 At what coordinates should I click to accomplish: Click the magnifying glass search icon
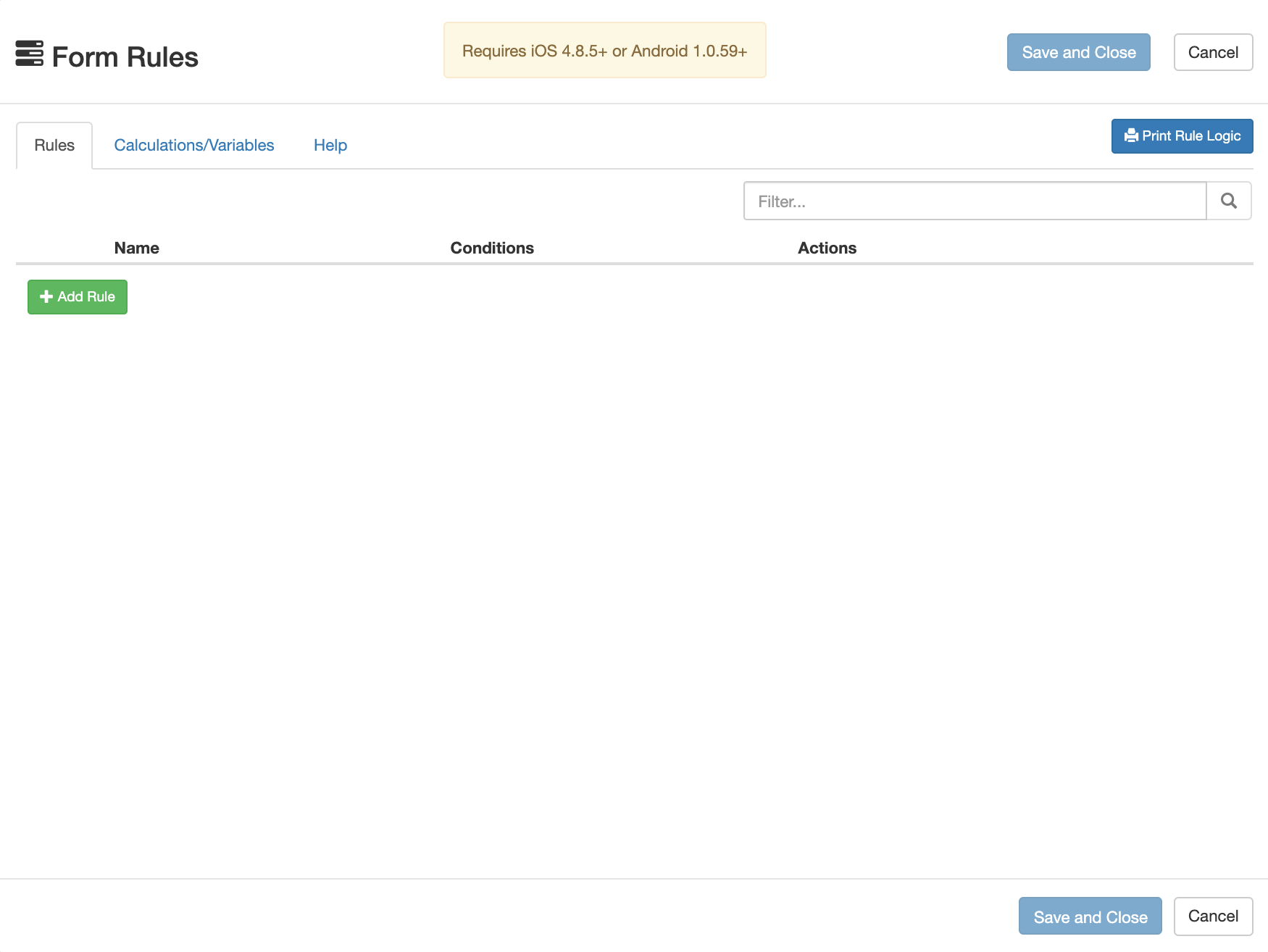coord(1229,201)
